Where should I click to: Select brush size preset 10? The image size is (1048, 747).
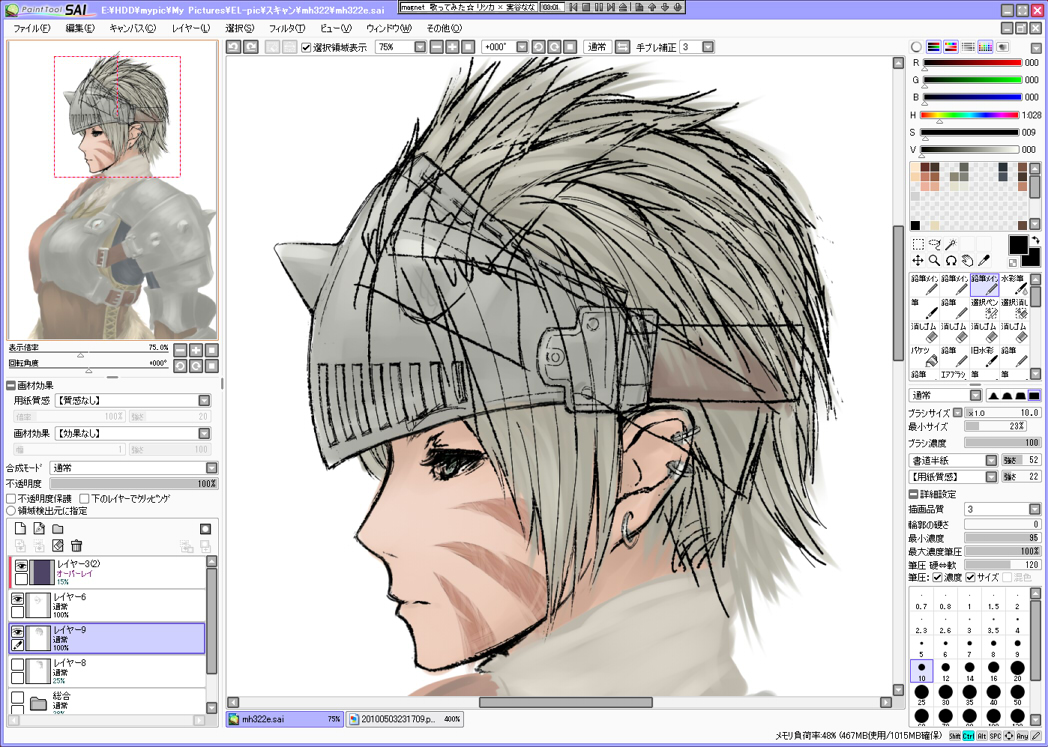point(922,670)
